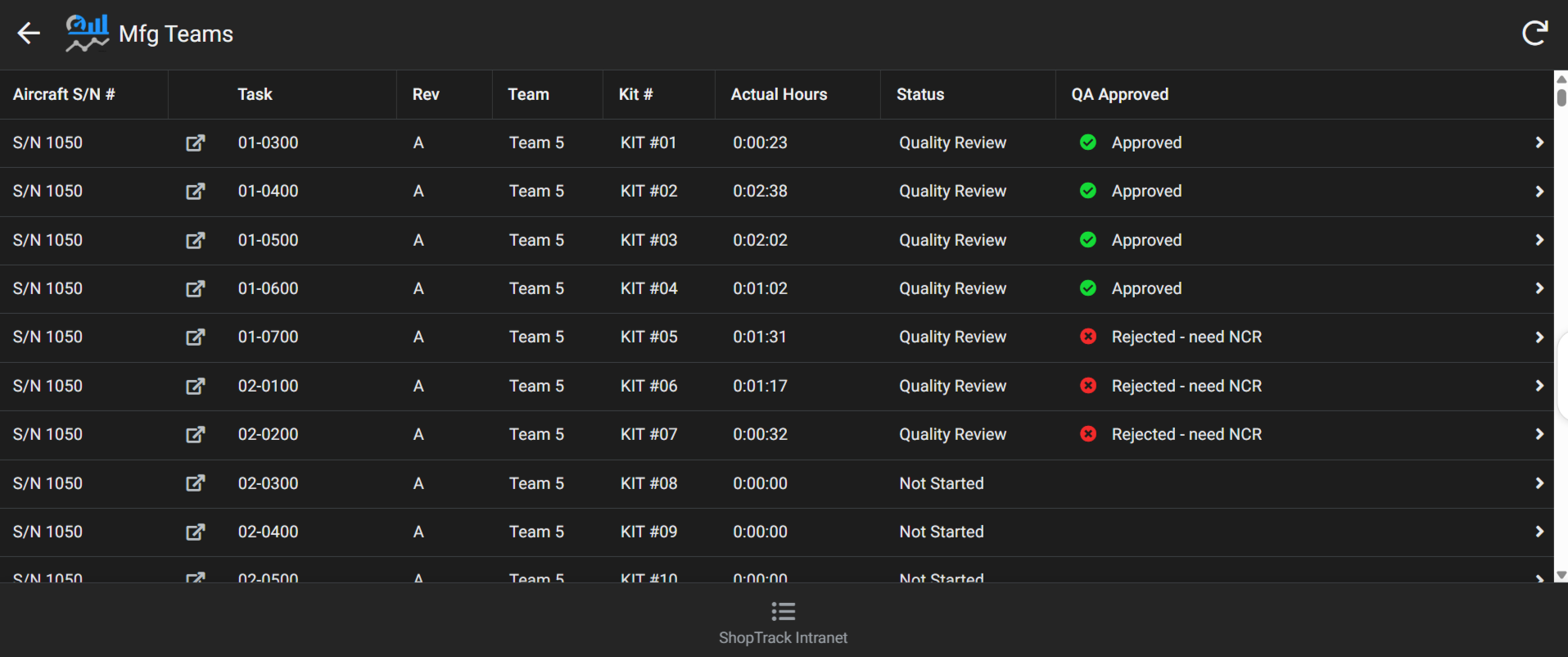Open external link icon for task 02-0200
The height and width of the screenshot is (657, 1568).
point(195,435)
